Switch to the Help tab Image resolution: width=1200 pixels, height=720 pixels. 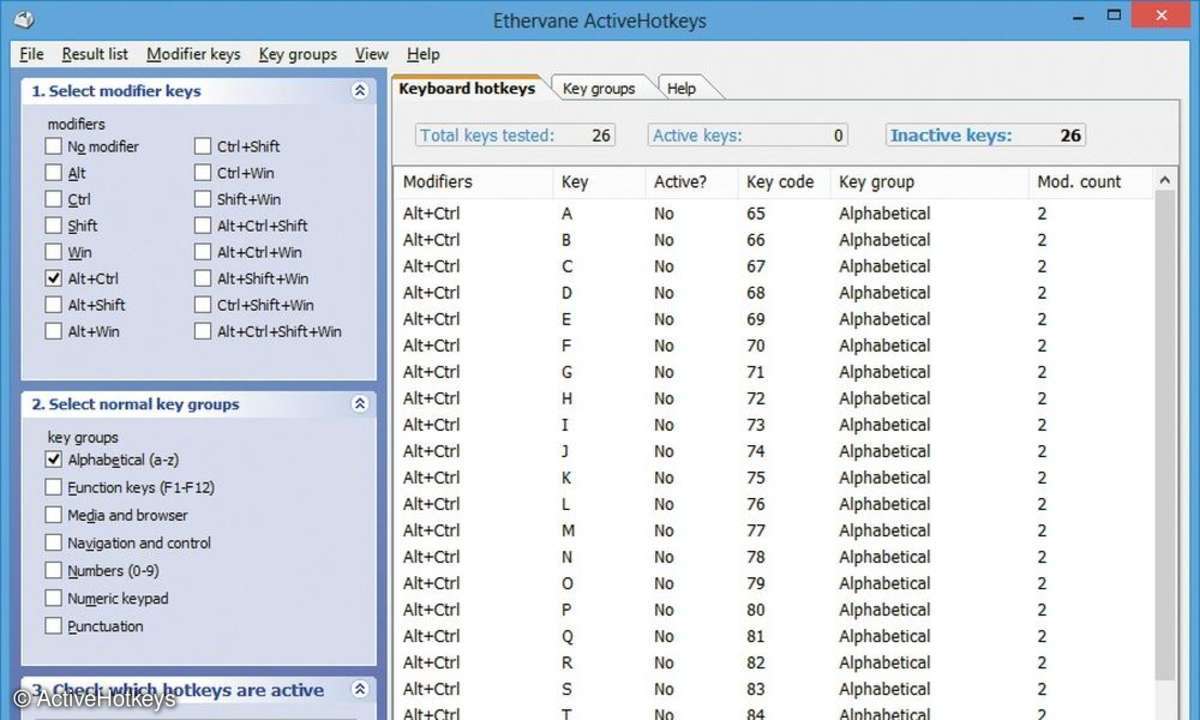pyautogui.click(x=681, y=88)
